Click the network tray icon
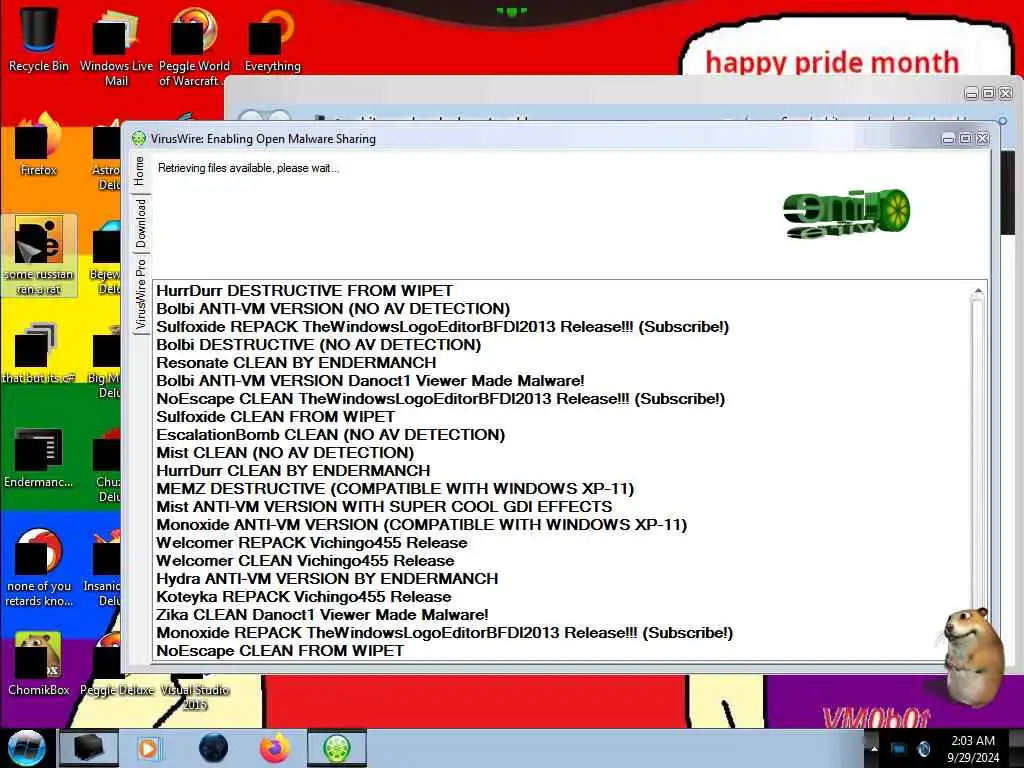 (899, 748)
